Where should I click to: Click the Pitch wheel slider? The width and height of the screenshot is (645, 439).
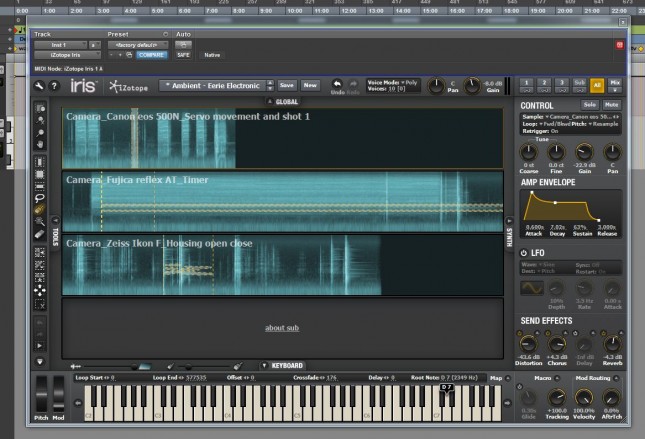point(42,394)
